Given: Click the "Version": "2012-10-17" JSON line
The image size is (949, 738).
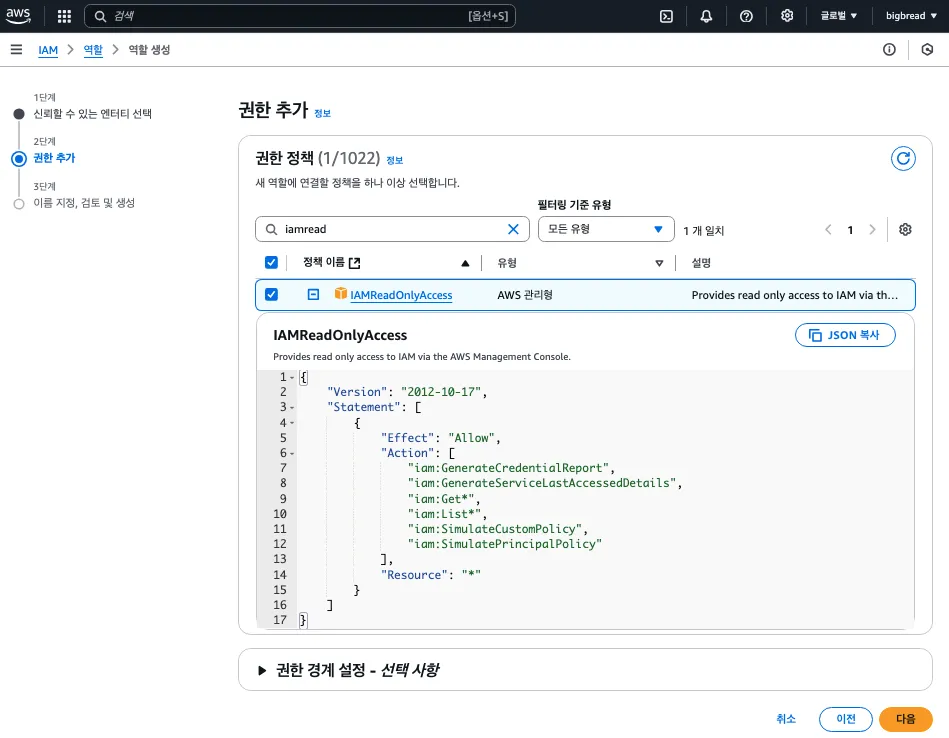Looking at the screenshot, I should pos(407,392).
